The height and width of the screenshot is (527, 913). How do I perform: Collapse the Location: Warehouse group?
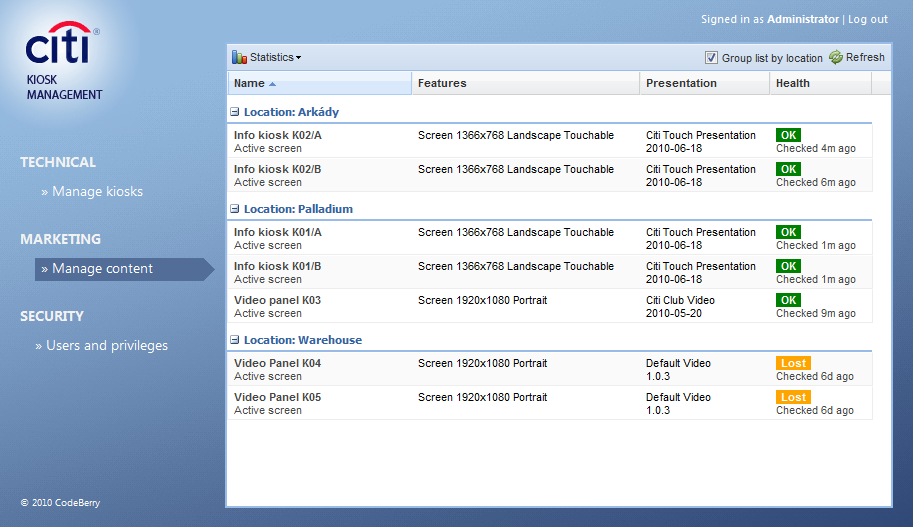coord(235,339)
